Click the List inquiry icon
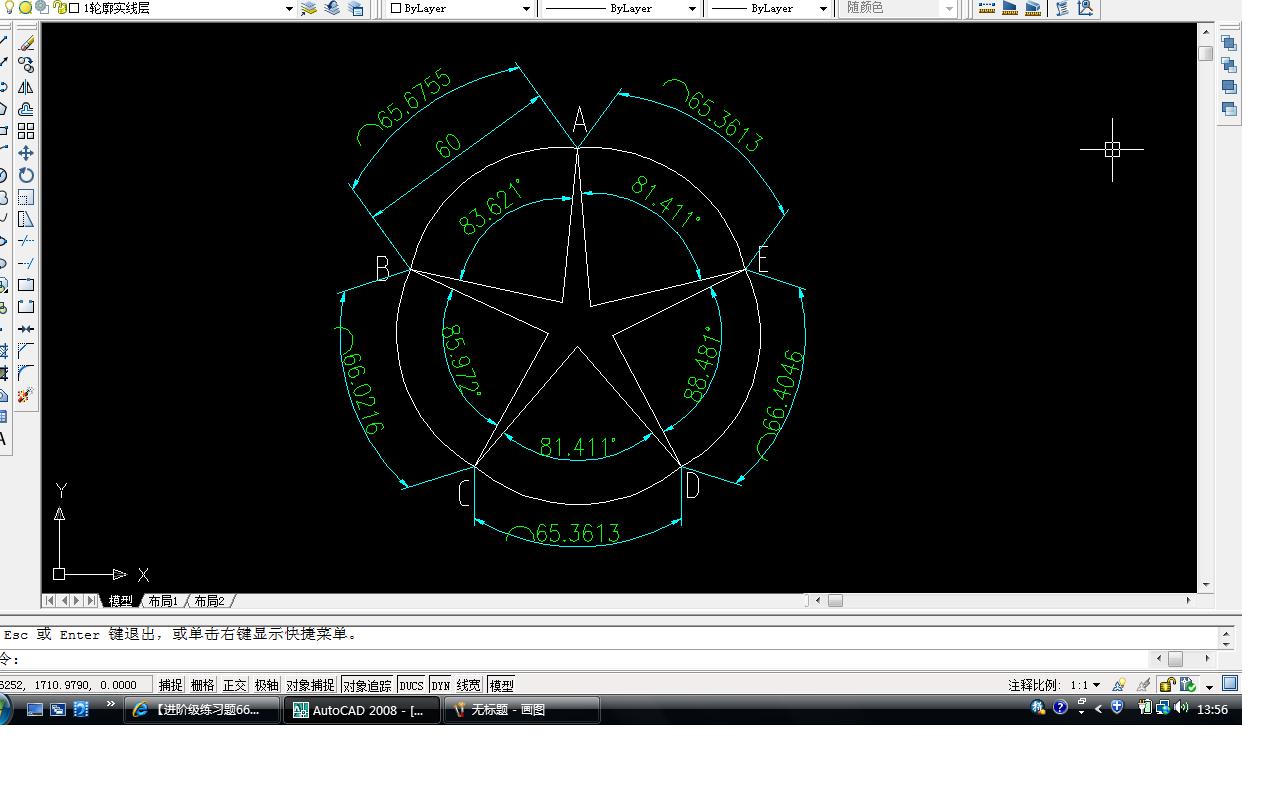This screenshot has height=800, width=1280. 1061,8
